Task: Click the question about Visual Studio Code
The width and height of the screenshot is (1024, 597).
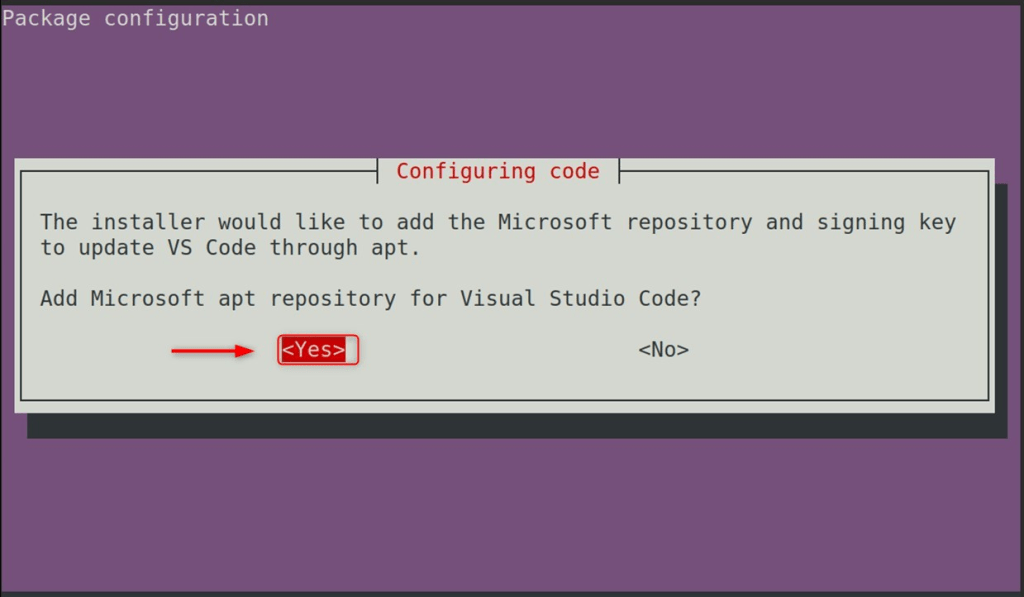Action: pyautogui.click(x=370, y=298)
